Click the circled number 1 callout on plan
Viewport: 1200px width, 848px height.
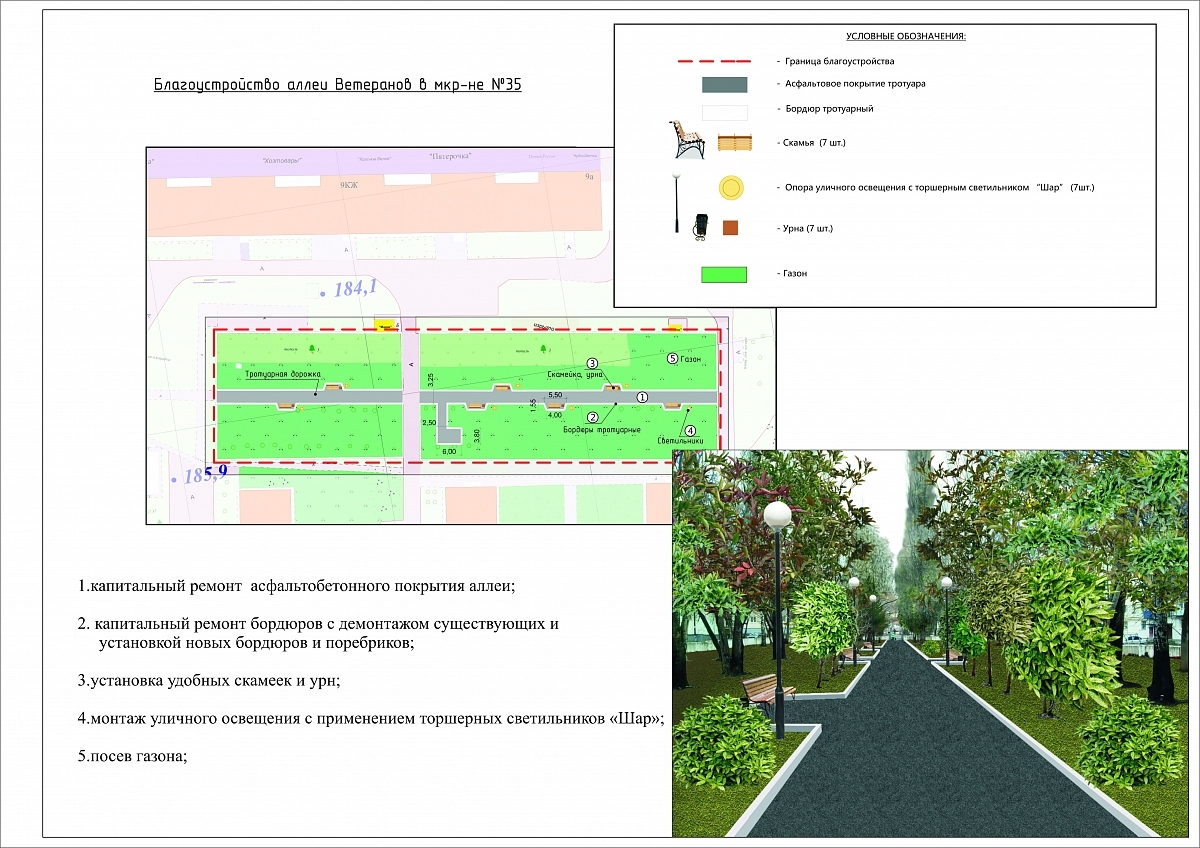[643, 397]
